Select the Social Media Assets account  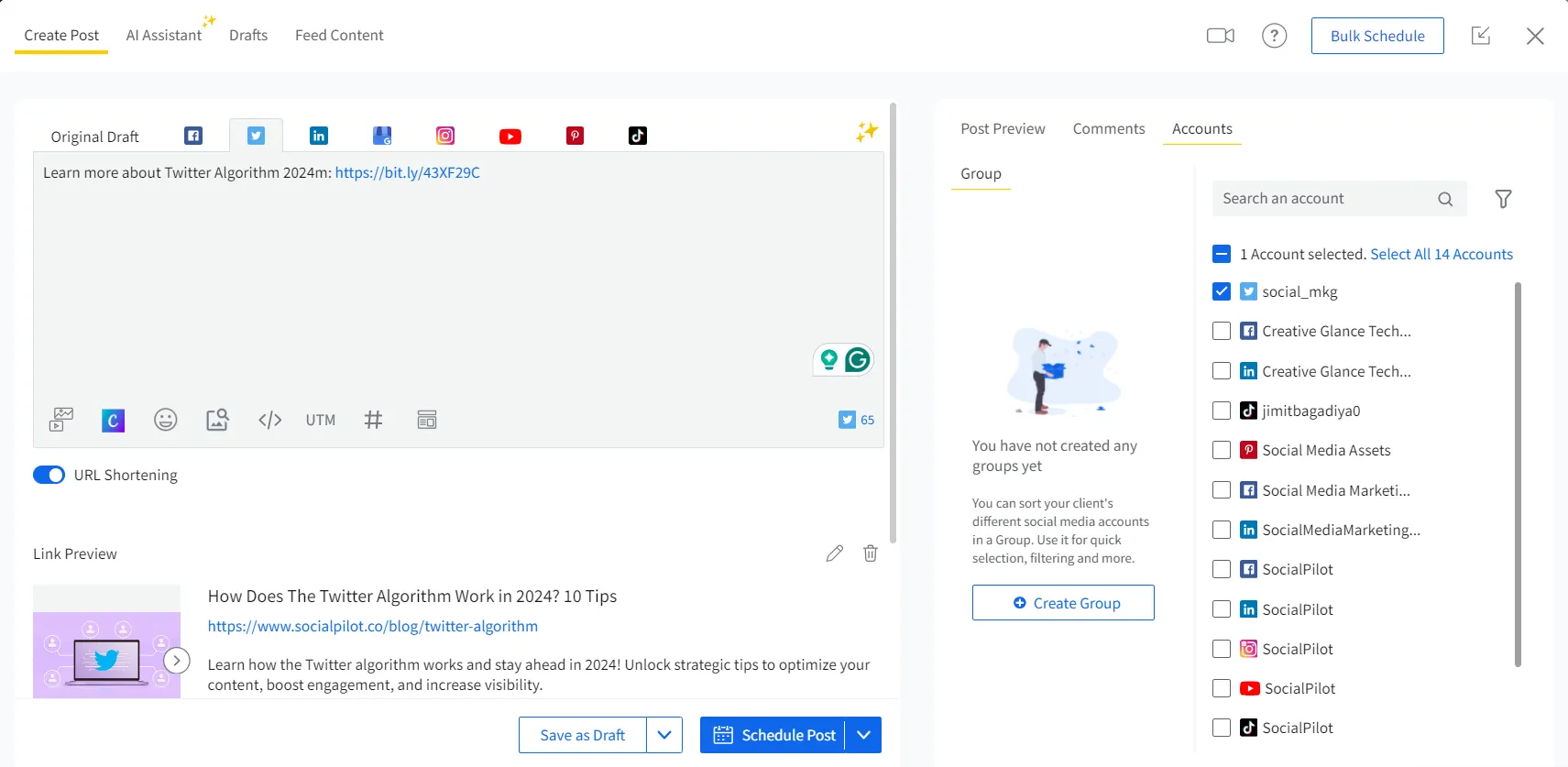point(1222,450)
